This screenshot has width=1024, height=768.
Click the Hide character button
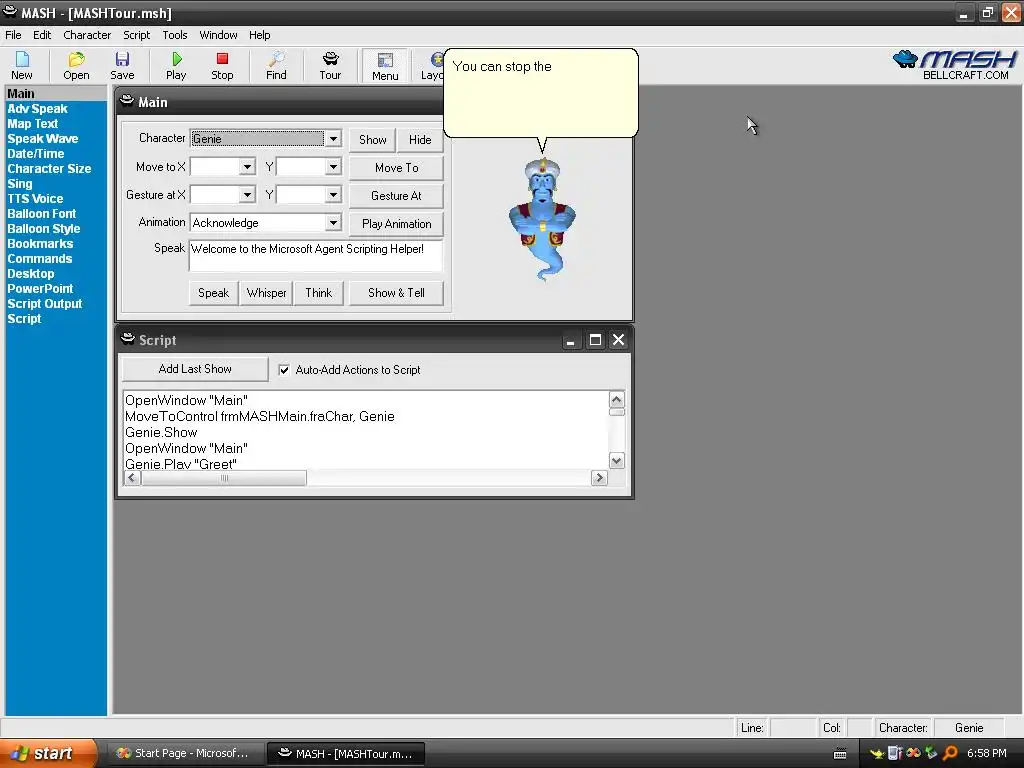coord(420,140)
